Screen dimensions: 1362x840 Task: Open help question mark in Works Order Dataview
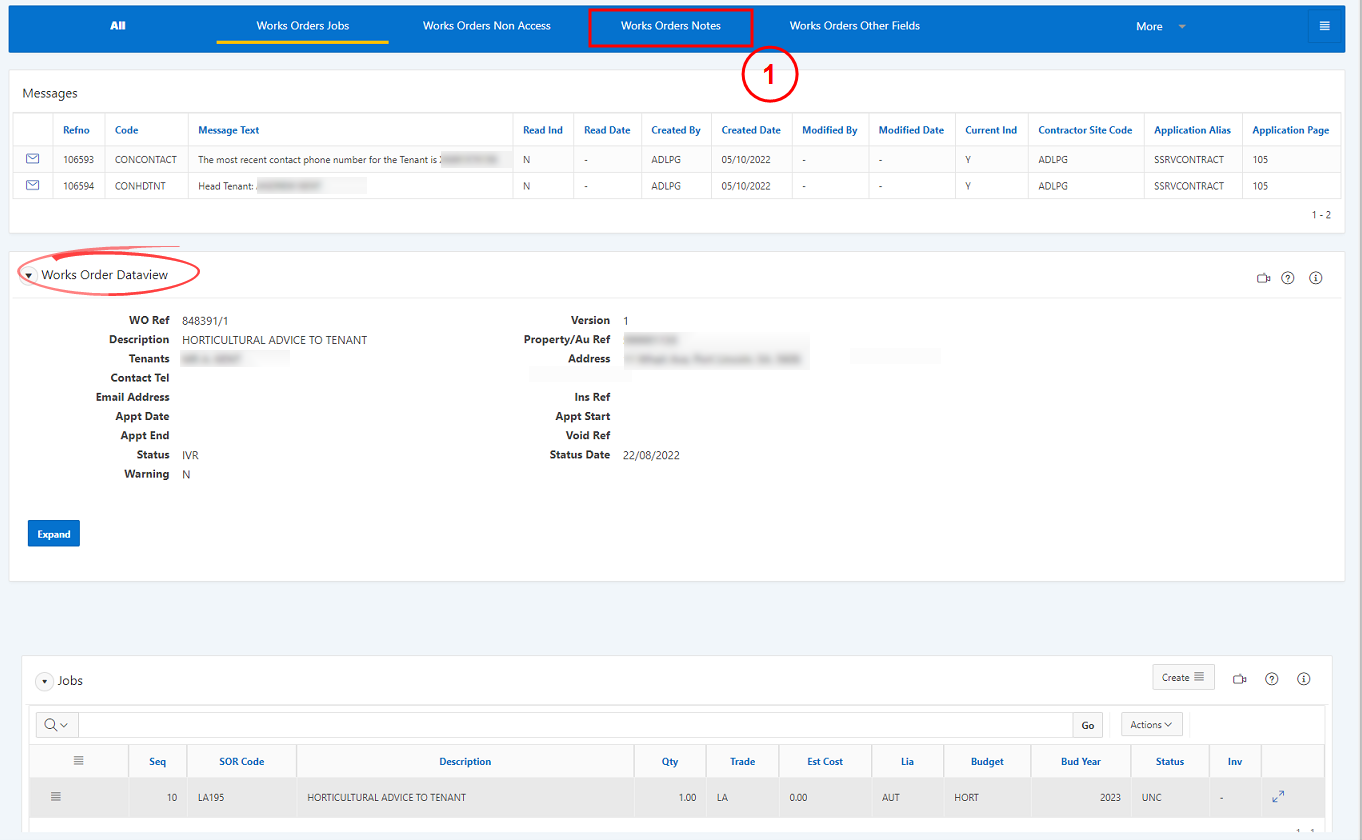click(1288, 278)
